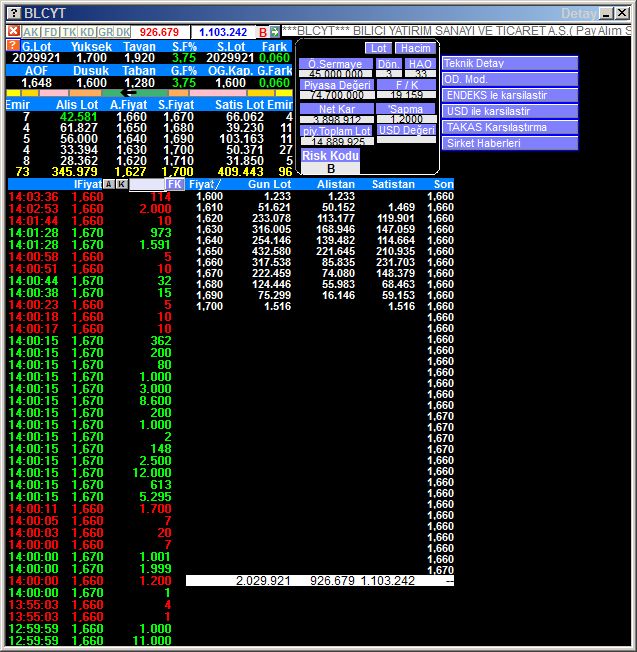The image size is (637, 652).
Task: Click the FK button in trades header
Action: tap(175, 184)
